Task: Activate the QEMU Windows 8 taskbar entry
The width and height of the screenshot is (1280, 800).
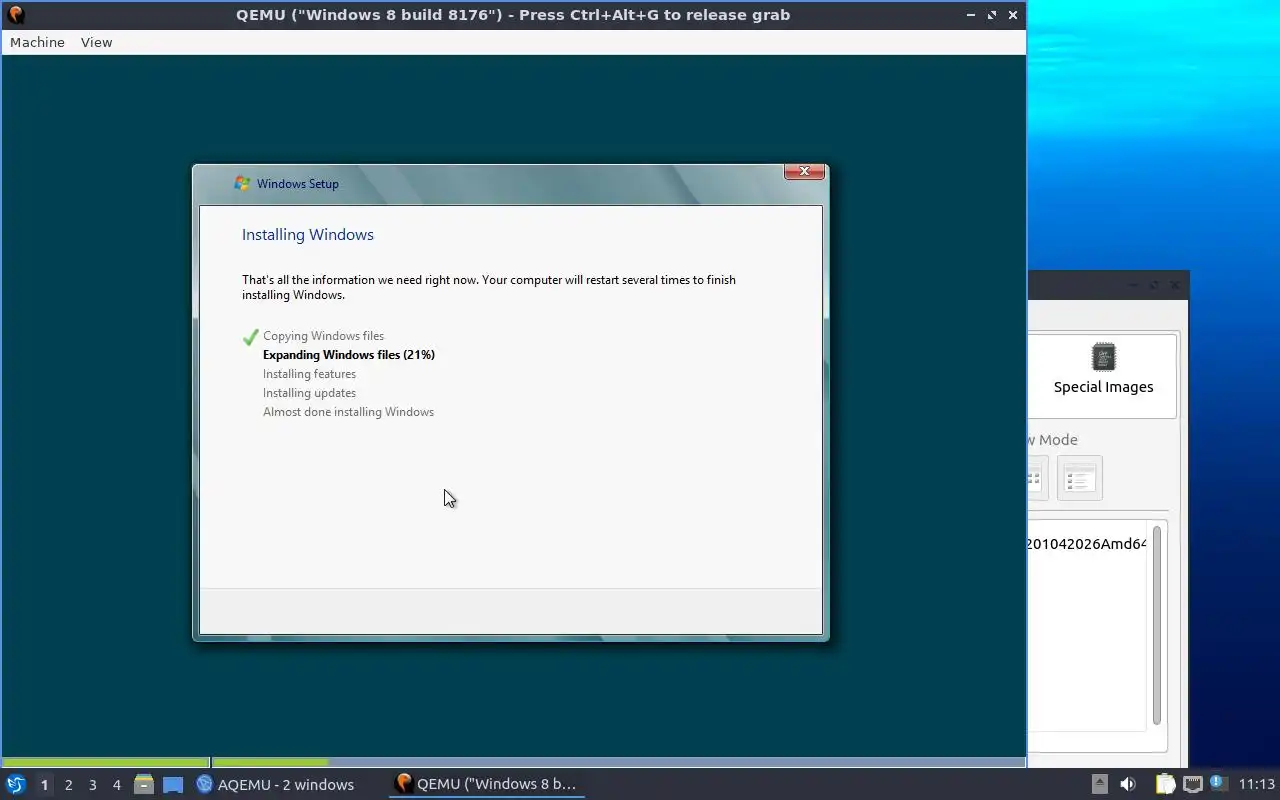Action: click(487, 784)
